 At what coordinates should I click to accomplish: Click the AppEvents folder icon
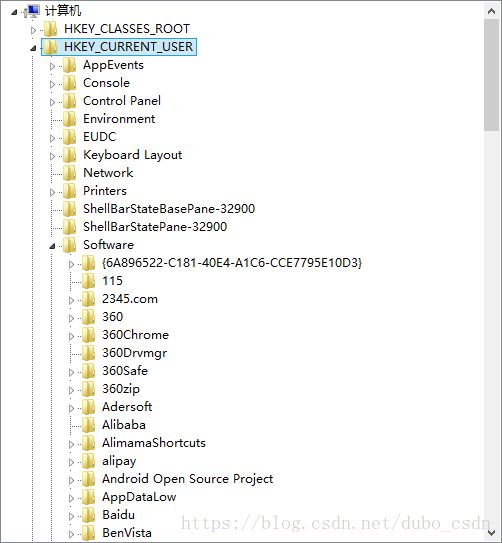coord(70,65)
